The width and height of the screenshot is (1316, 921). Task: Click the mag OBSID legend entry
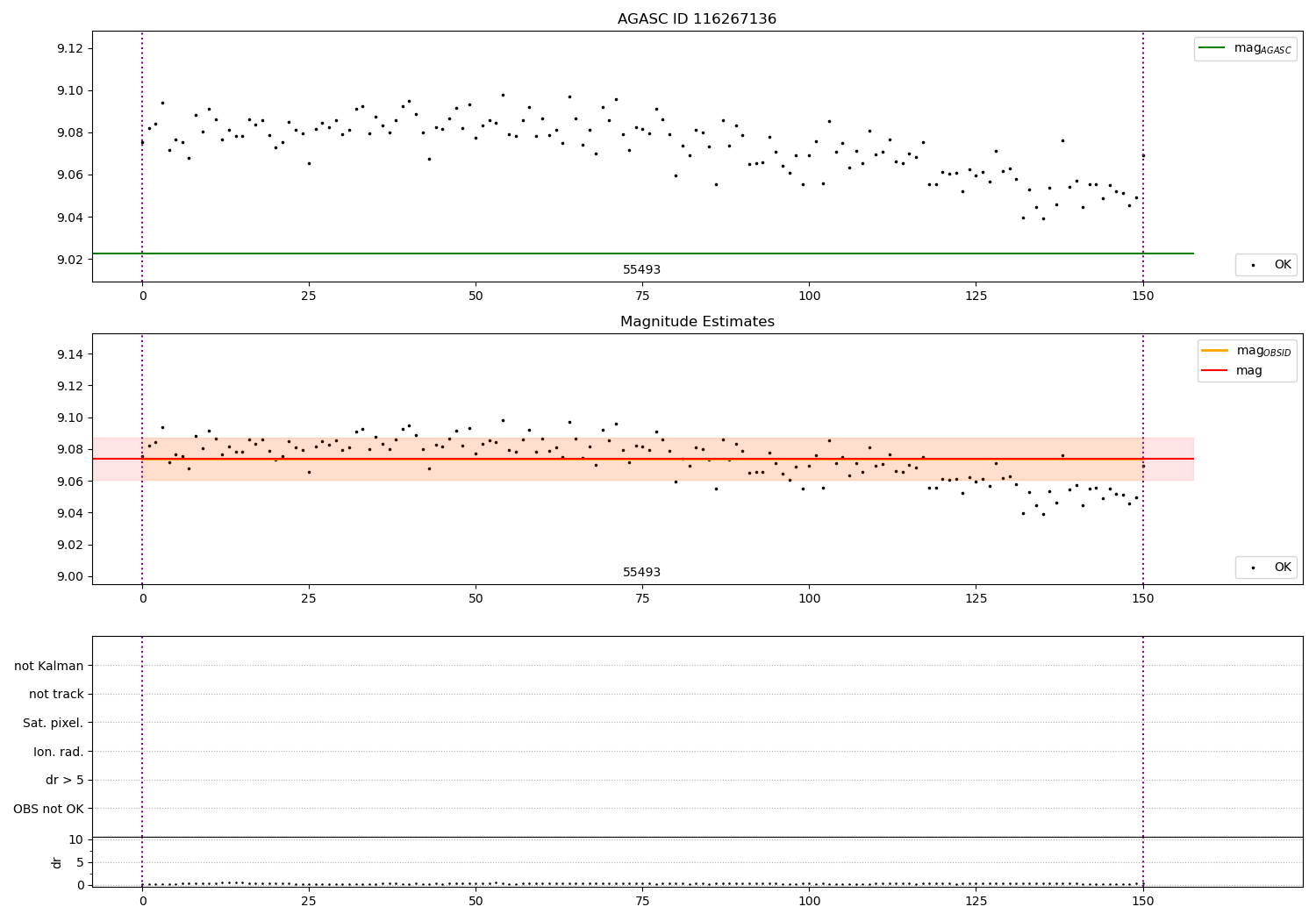[1246, 351]
